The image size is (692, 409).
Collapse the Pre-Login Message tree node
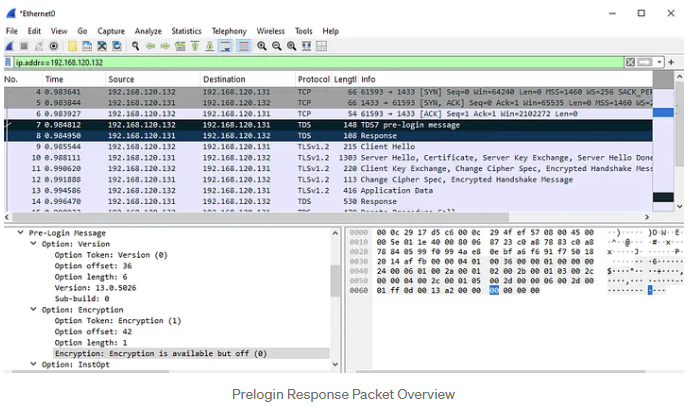point(21,233)
